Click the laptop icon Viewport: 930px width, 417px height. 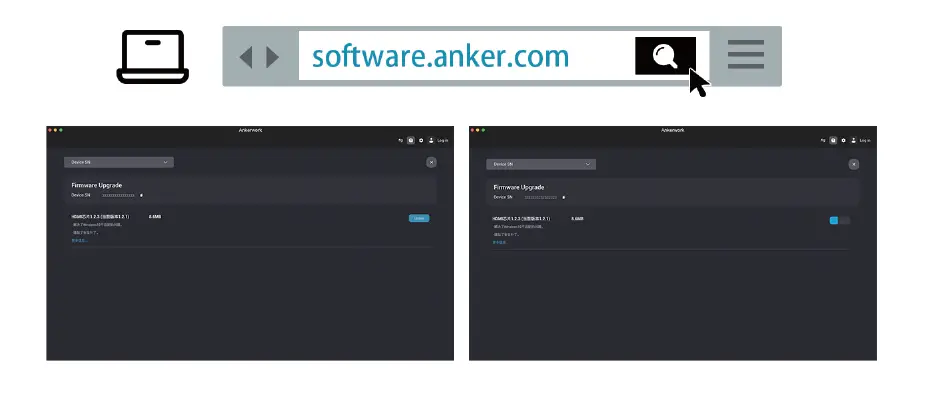[152, 57]
